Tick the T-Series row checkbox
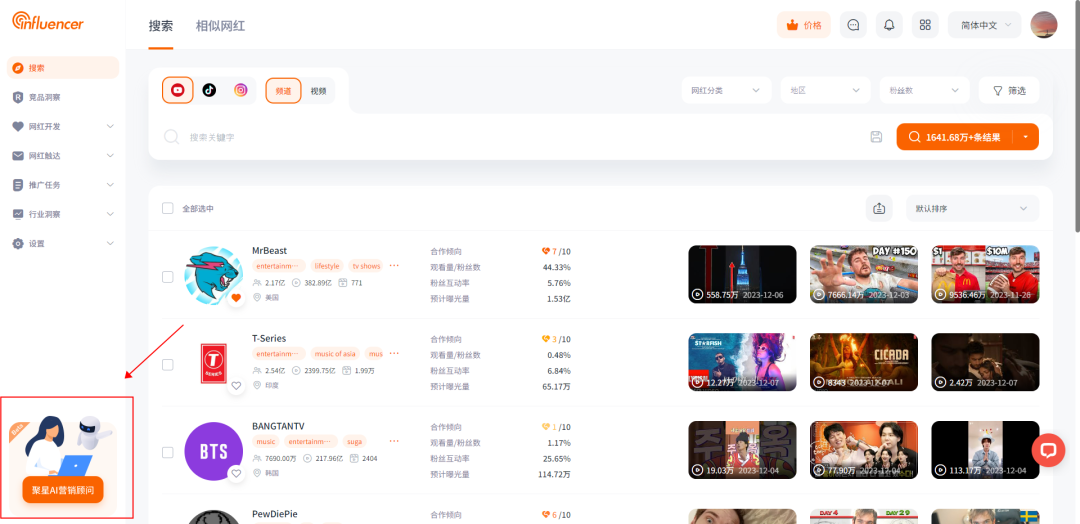1080x524 pixels. (167, 364)
